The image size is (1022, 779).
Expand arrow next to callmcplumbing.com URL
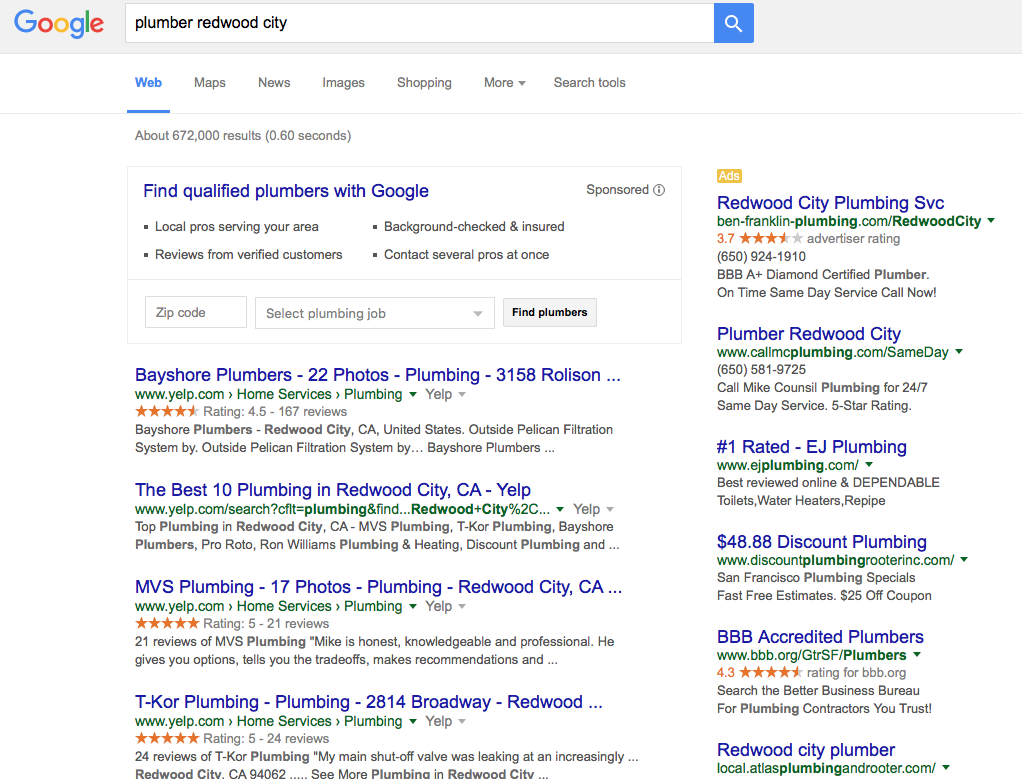[959, 352]
